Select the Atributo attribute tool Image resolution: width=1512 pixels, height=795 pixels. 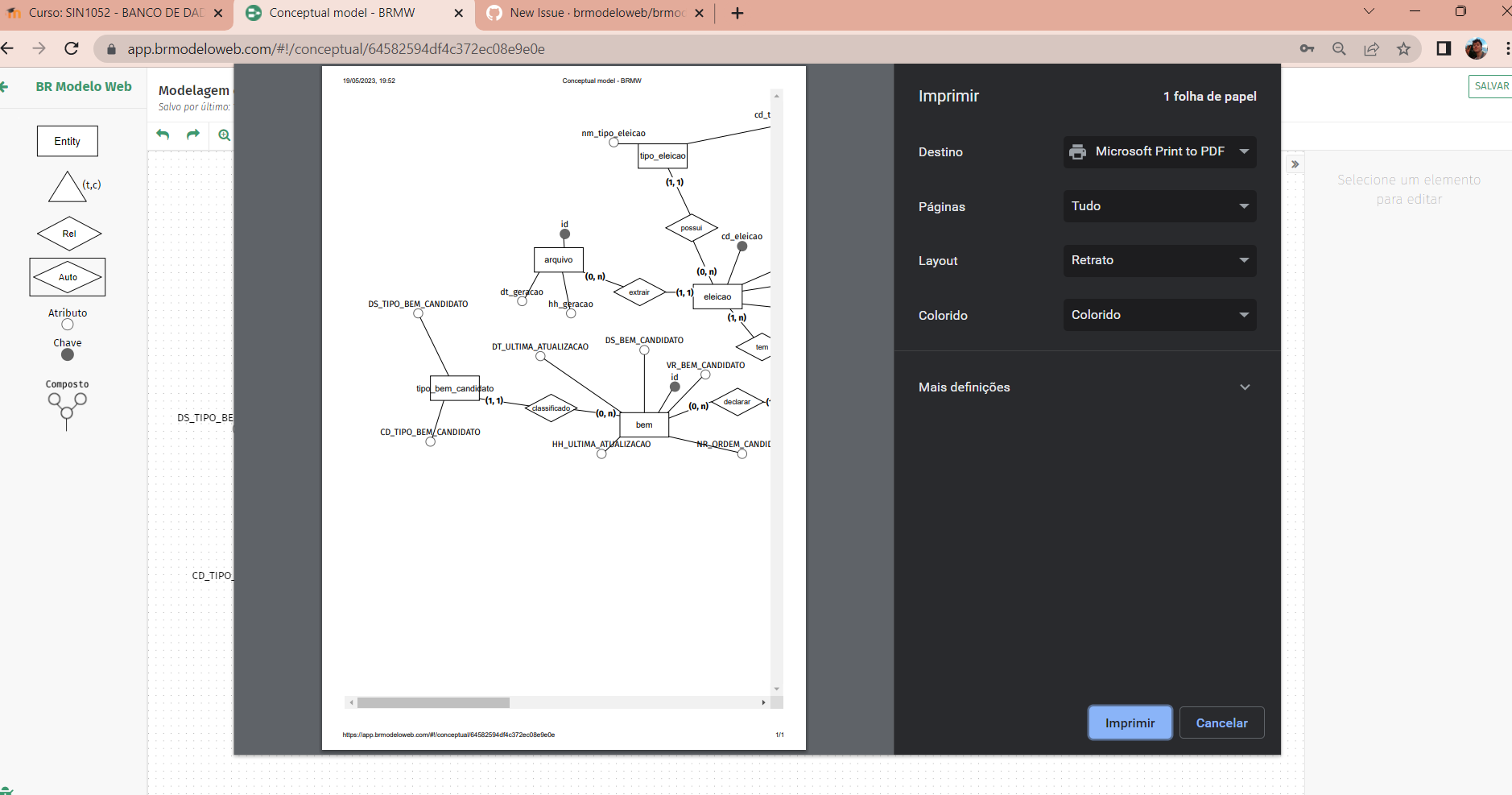click(67, 323)
